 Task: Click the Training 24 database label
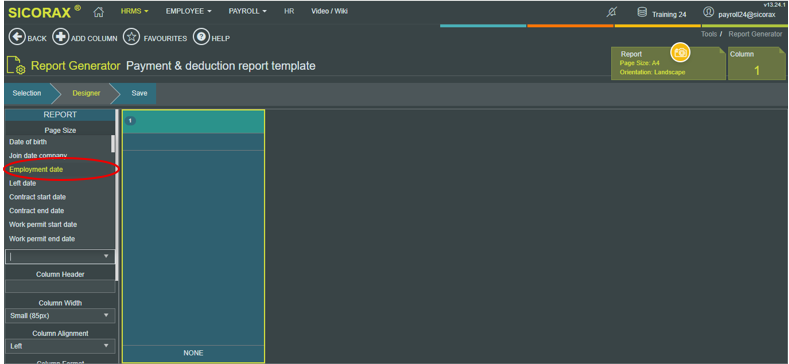click(669, 15)
